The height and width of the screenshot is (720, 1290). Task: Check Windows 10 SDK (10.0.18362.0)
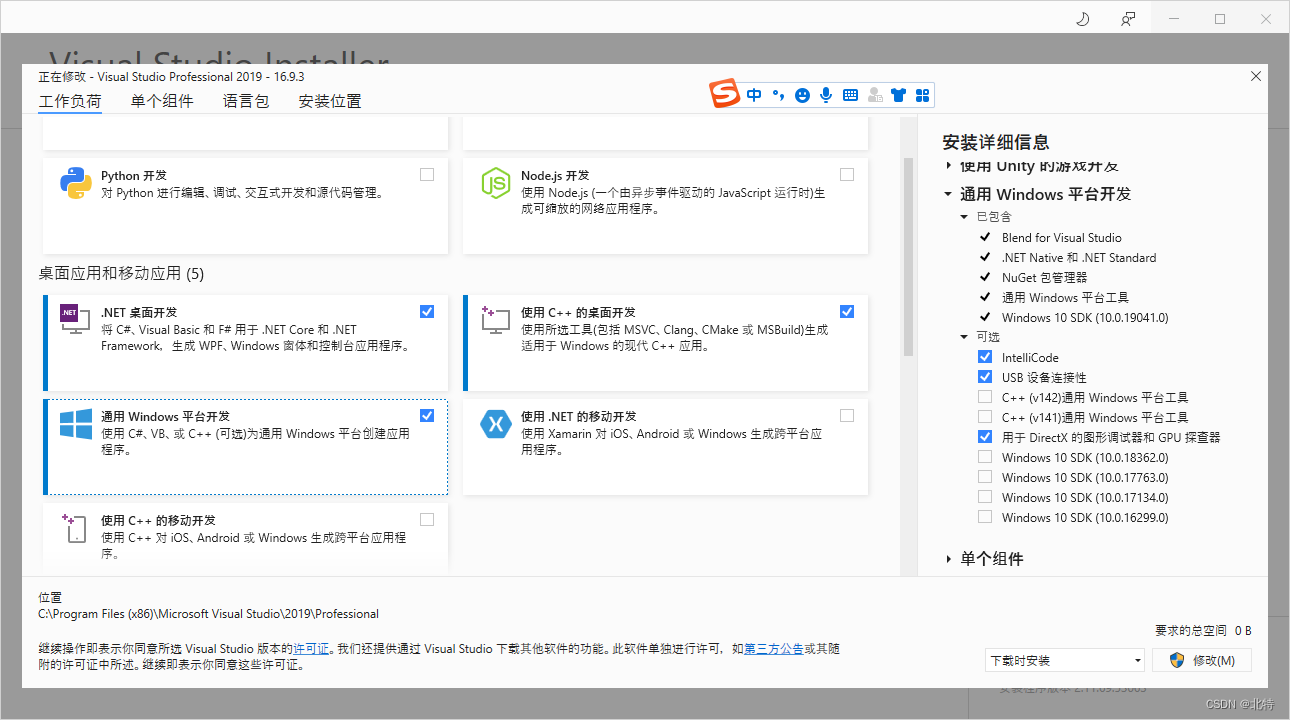[985, 457]
